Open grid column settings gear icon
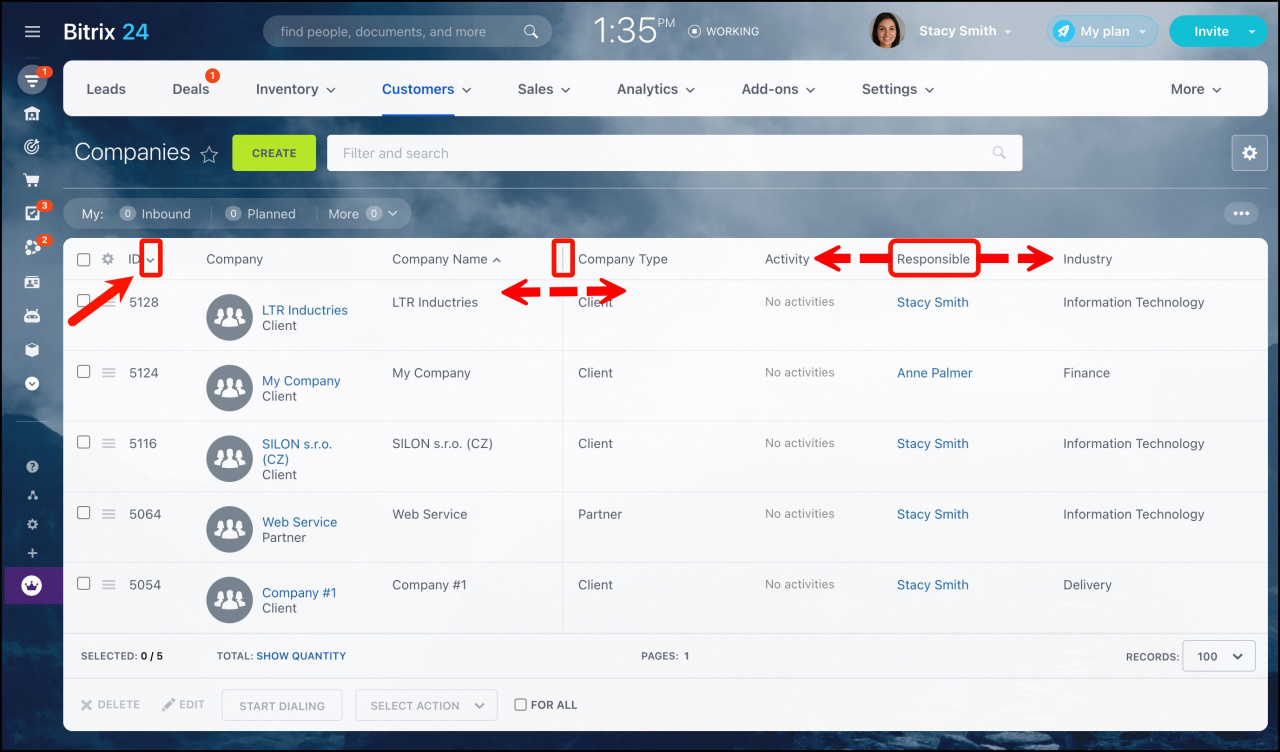The height and width of the screenshot is (752, 1280). [x=108, y=259]
